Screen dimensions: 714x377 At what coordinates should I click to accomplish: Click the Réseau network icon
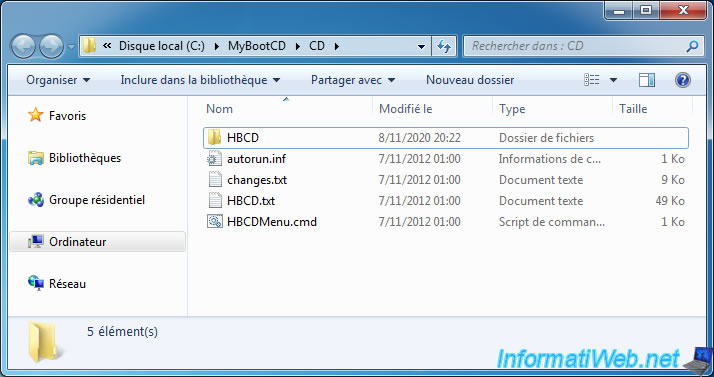tap(36, 283)
